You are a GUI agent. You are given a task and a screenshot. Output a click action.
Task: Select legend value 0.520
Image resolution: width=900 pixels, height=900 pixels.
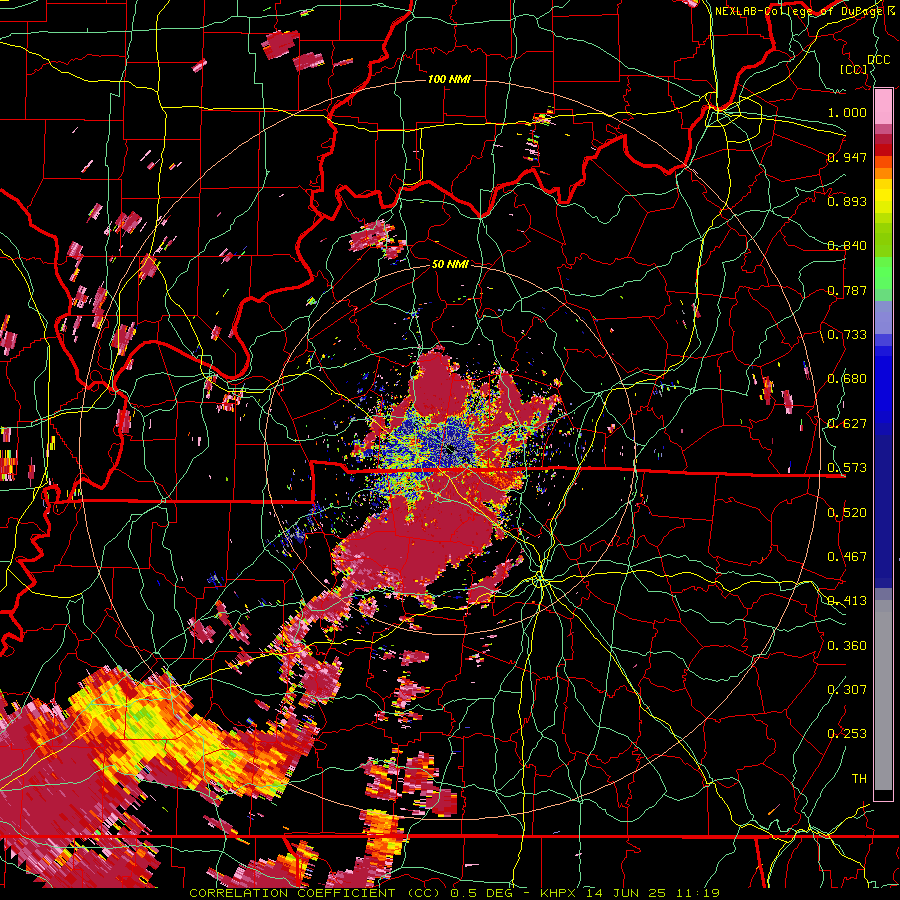(847, 512)
